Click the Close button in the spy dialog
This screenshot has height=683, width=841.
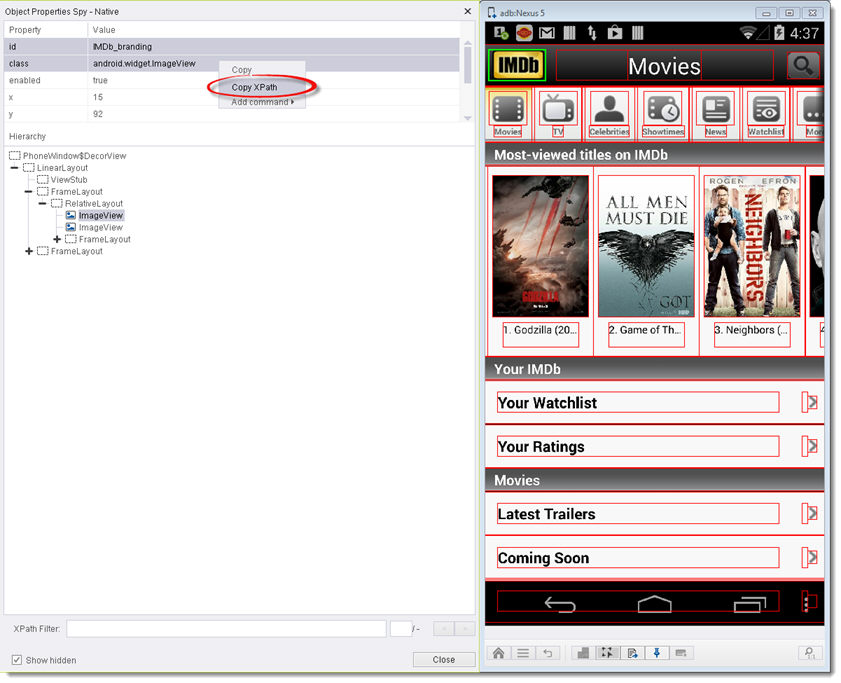pyautogui.click(x=444, y=660)
